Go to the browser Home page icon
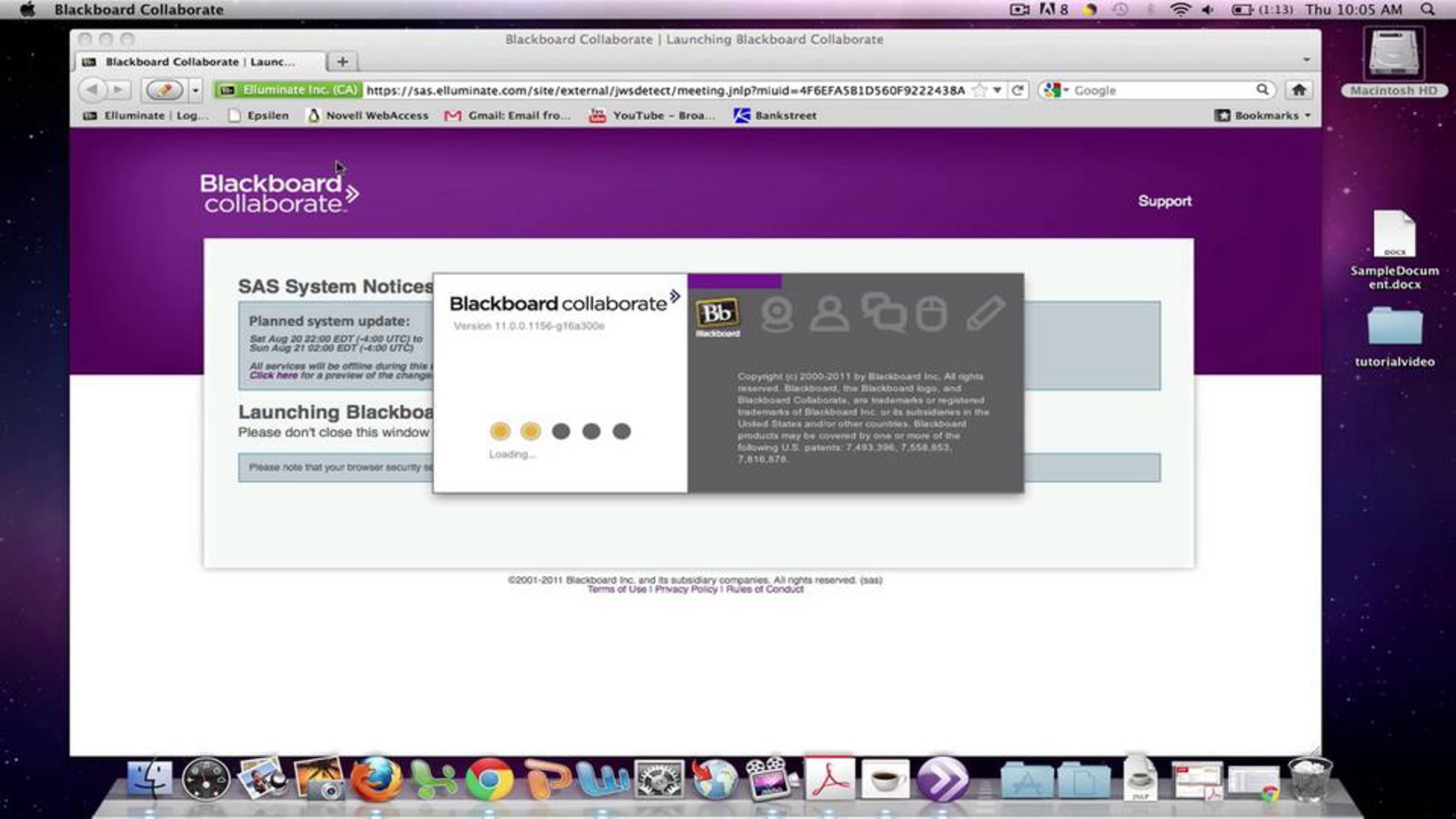This screenshot has height=819, width=1456. click(x=1299, y=90)
